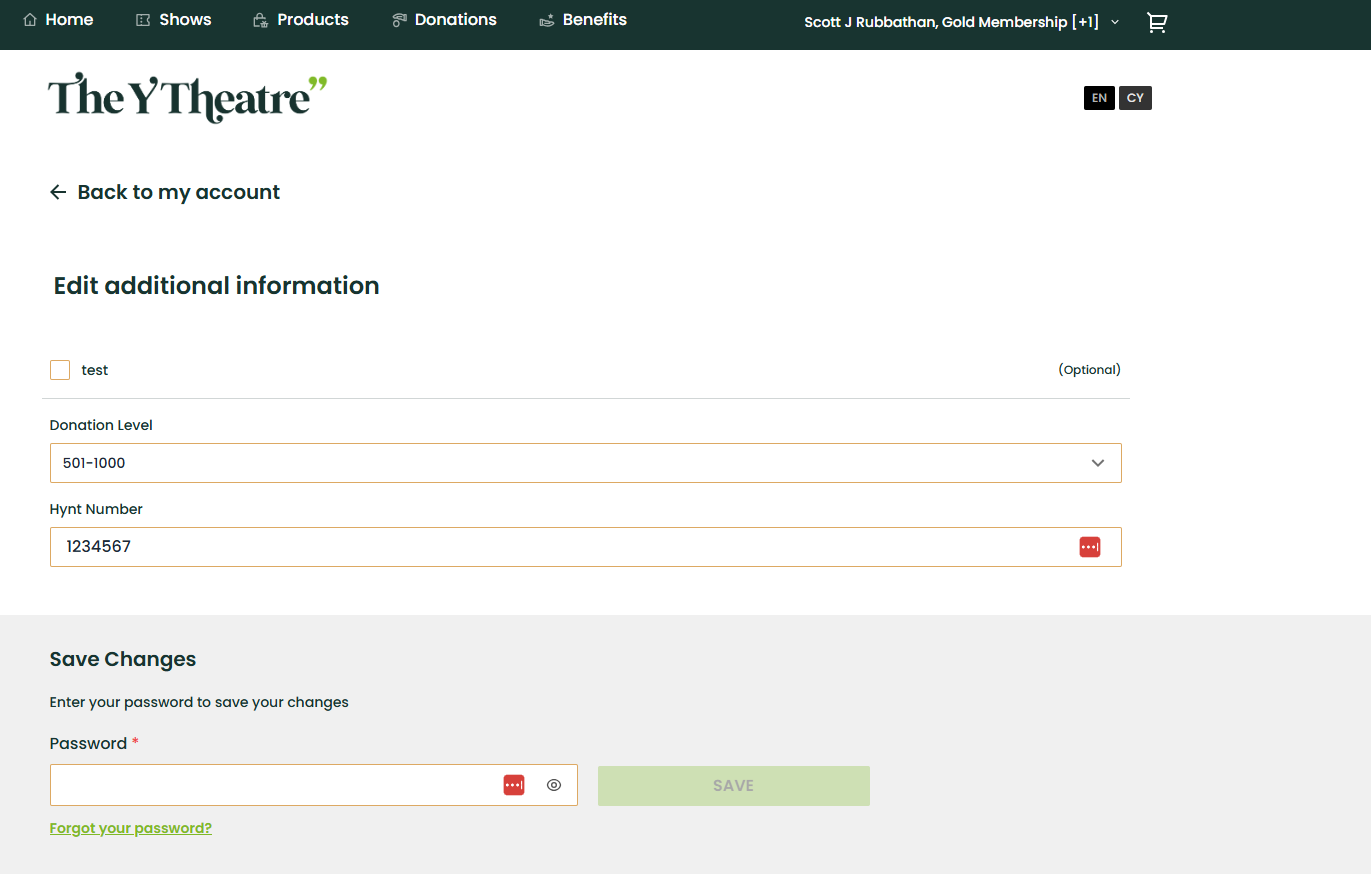Click the 'Hynt Number' label

[96, 509]
